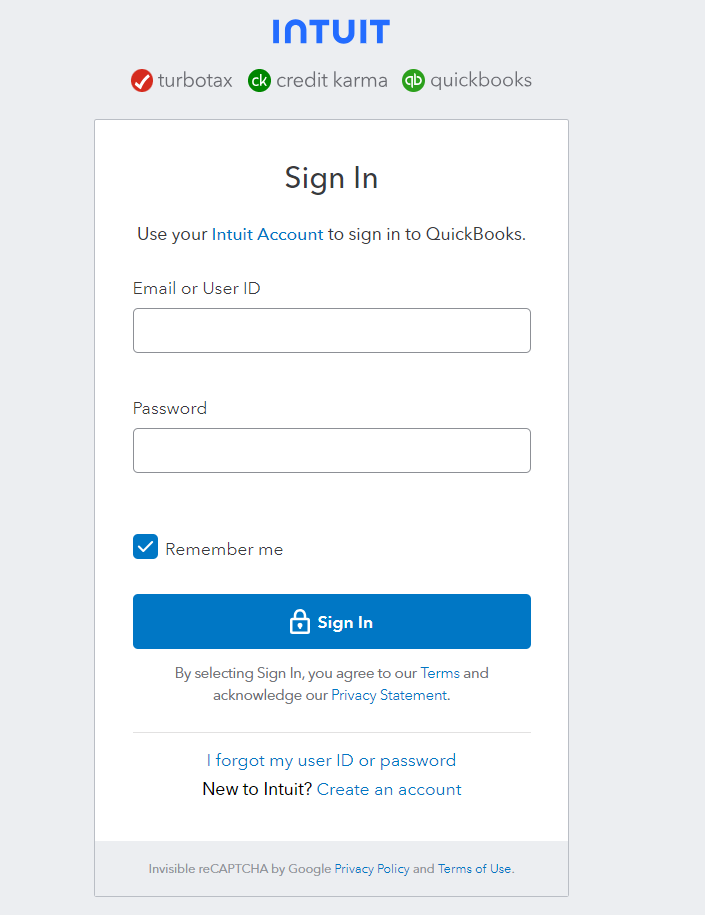Select the quickbooks brand name text
Screen dimensions: 705x915
pyautogui.click(x=481, y=80)
